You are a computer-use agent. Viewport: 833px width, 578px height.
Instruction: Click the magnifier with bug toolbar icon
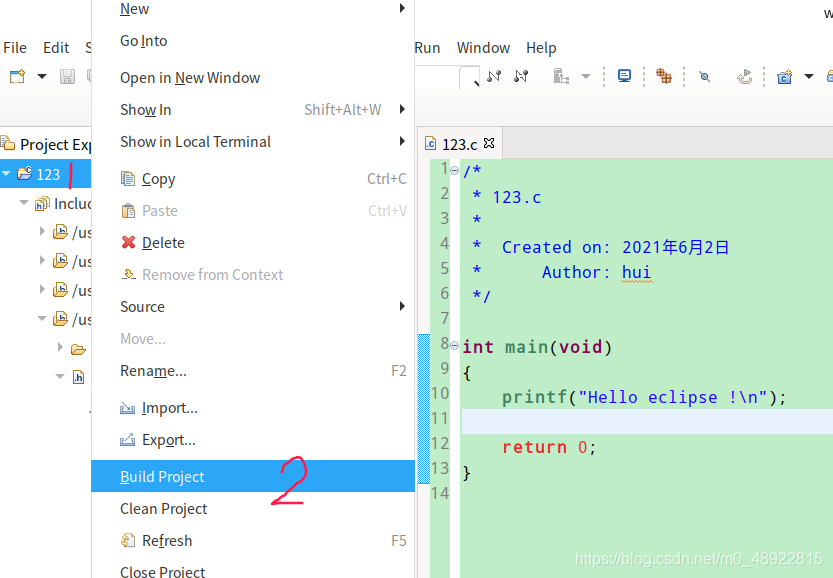click(704, 76)
